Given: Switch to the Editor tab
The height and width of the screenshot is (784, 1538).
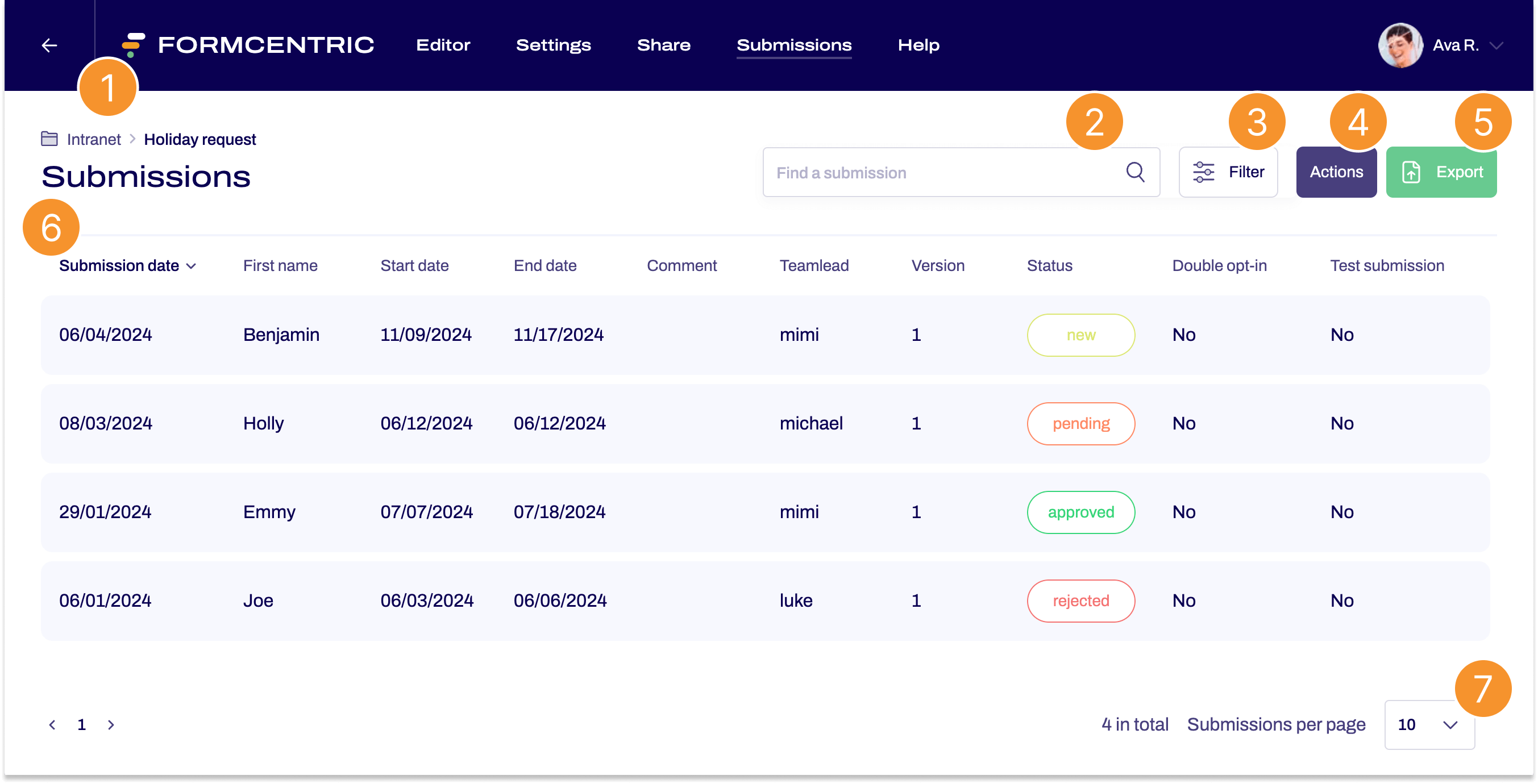Looking at the screenshot, I should [442, 45].
